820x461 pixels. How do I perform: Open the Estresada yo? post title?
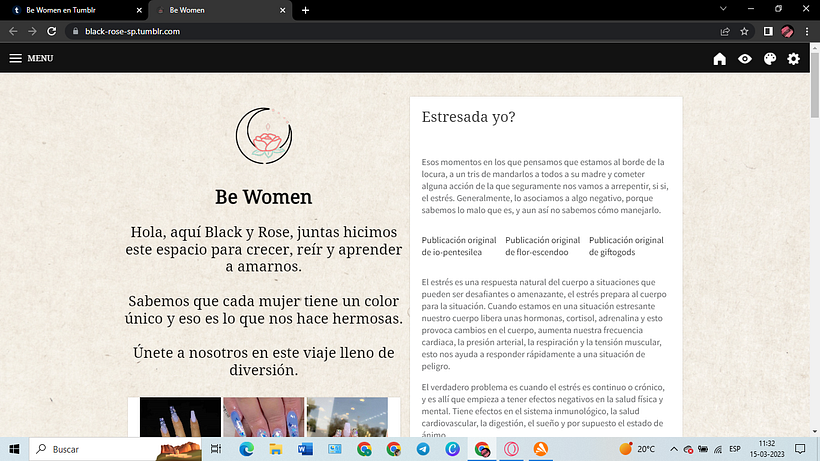point(468,117)
